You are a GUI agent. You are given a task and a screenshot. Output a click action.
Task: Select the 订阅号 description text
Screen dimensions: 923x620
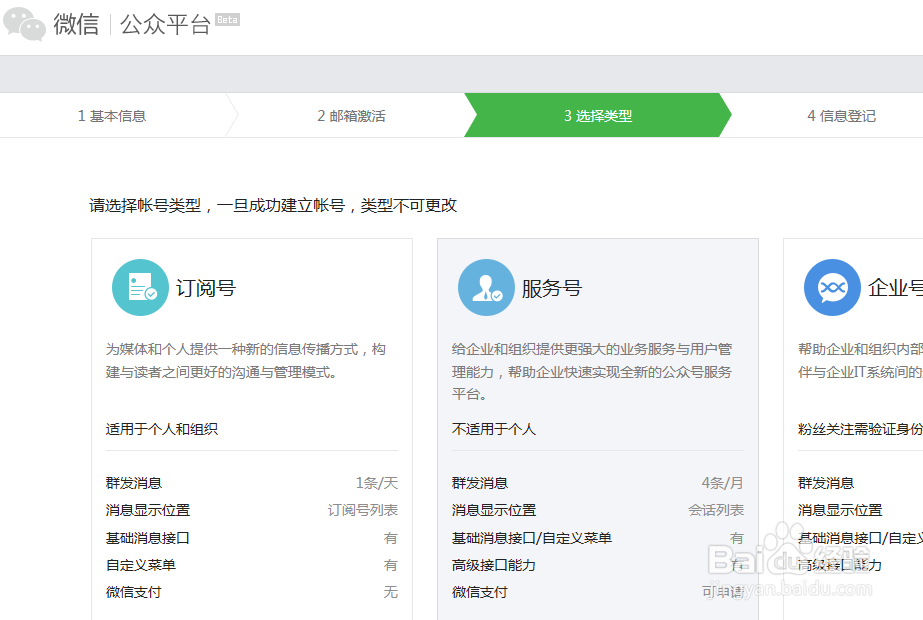(x=246, y=361)
